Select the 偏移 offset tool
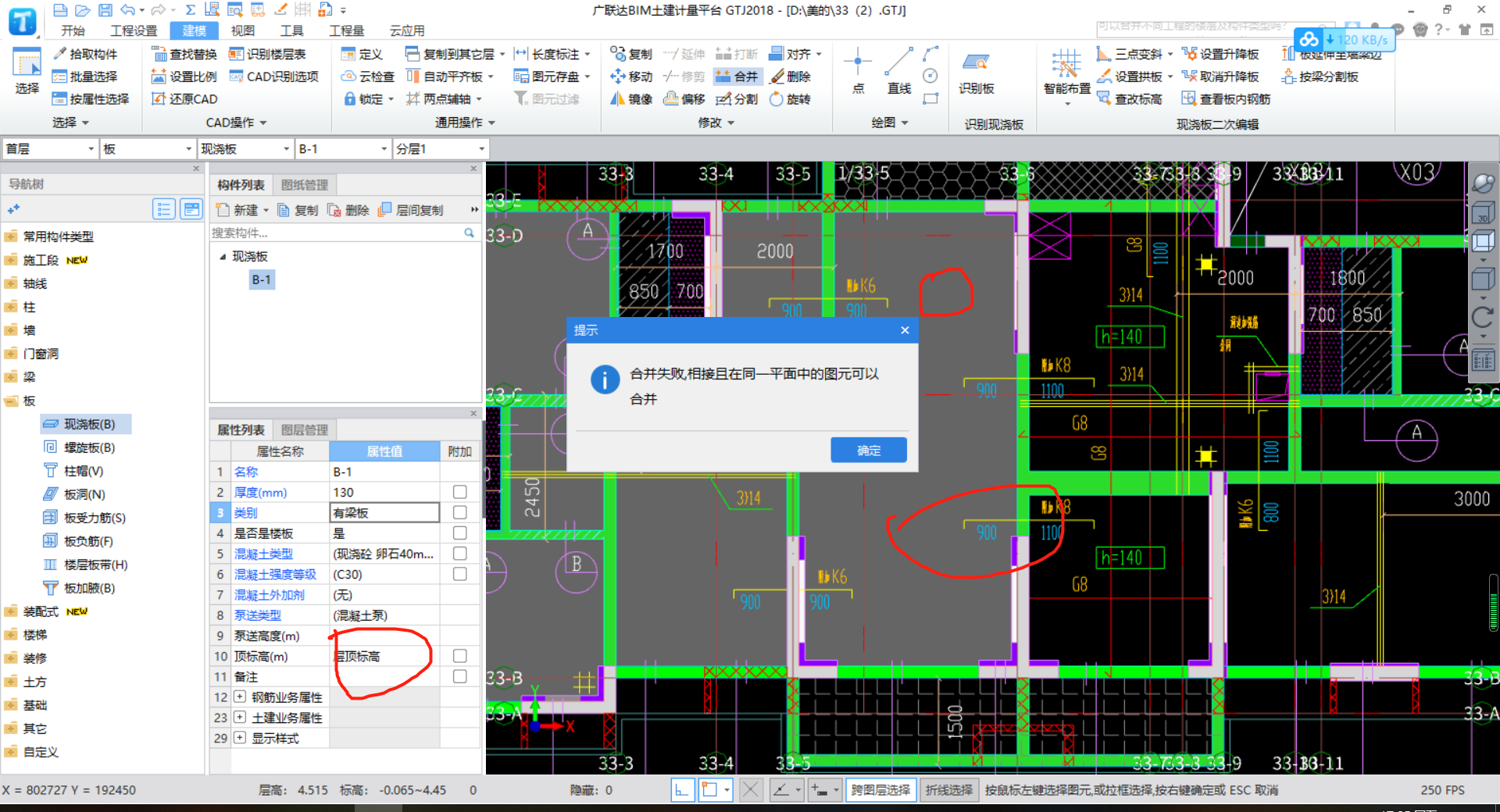Image resolution: width=1500 pixels, height=812 pixels. pyautogui.click(x=684, y=99)
